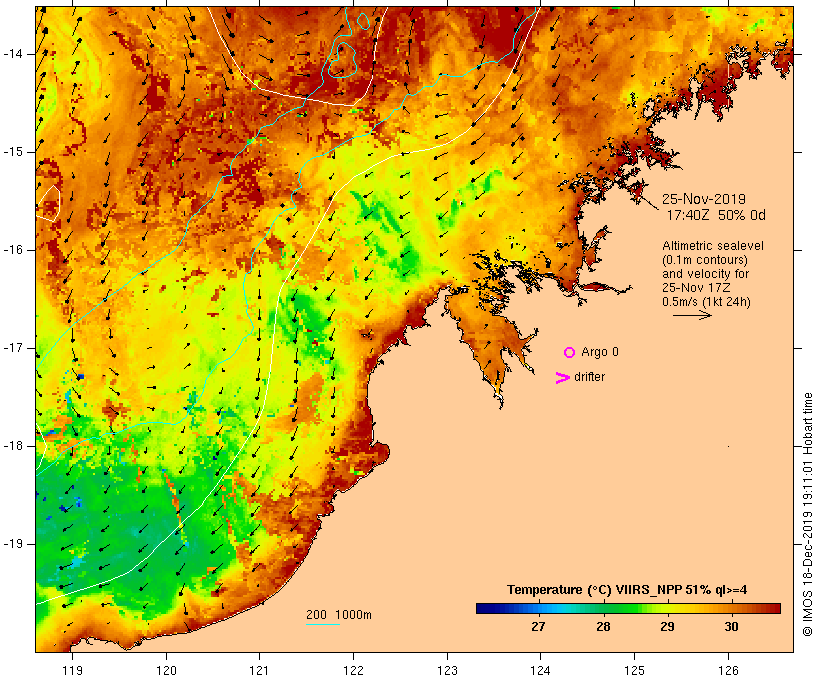The width and height of the screenshot is (820, 680).
Task: Click the text 17:40Z 50% 0d
Action: pos(716,215)
